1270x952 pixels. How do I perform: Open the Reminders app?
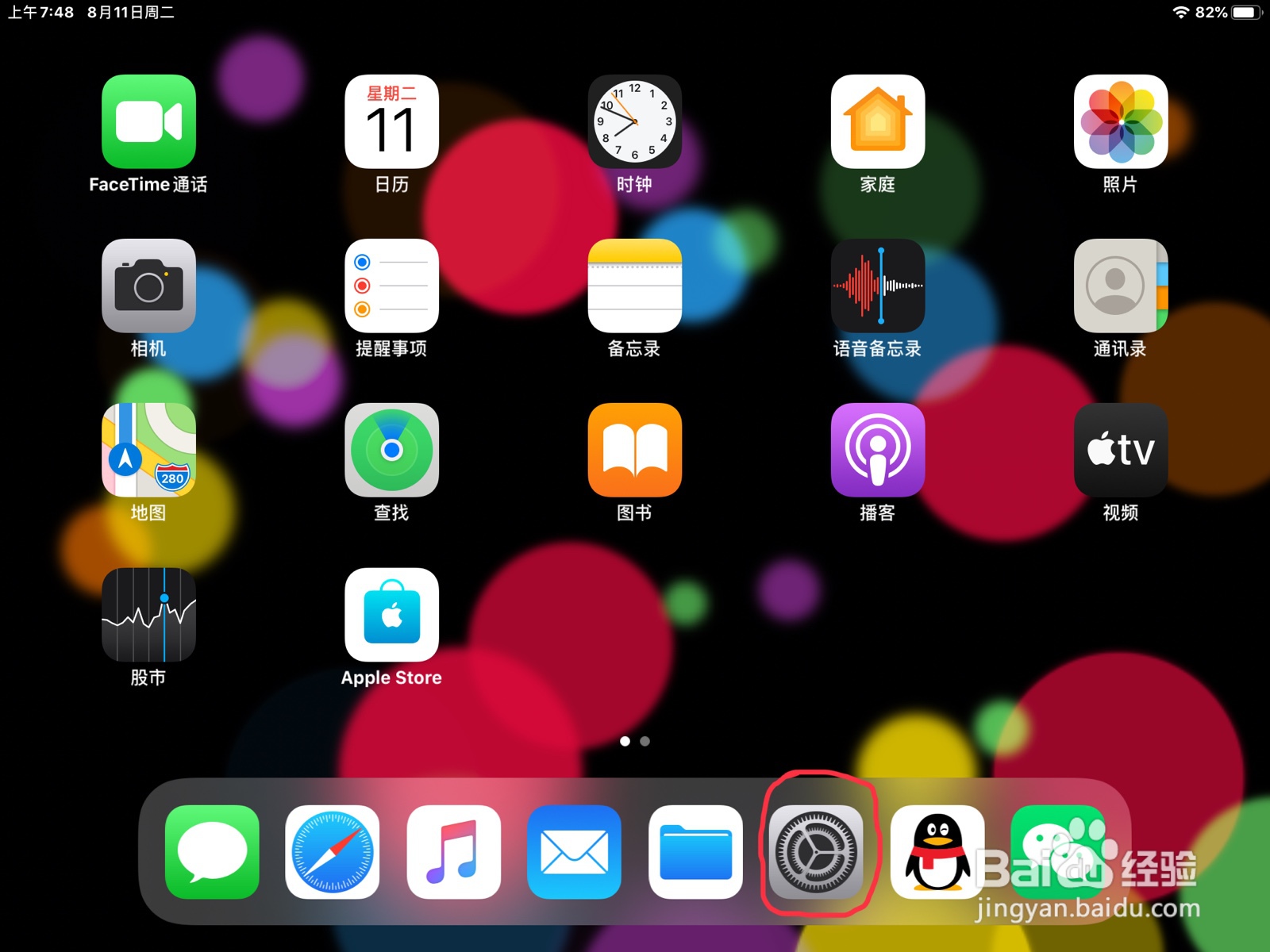click(x=391, y=286)
